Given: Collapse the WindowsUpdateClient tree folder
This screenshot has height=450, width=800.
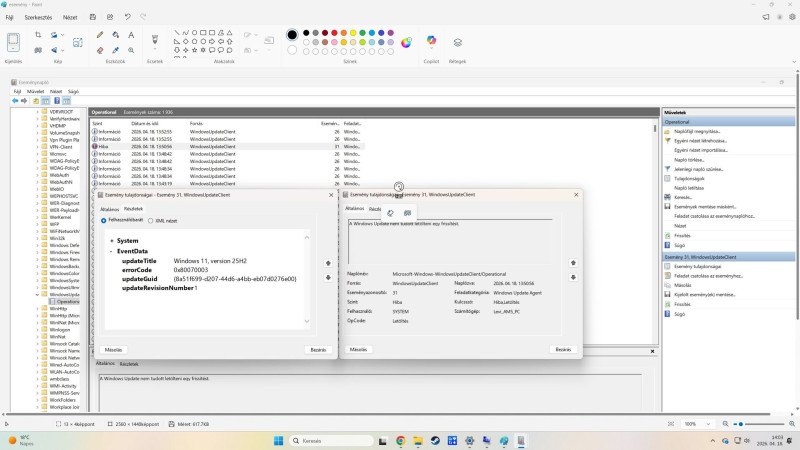Looking at the screenshot, I should click(x=37, y=294).
